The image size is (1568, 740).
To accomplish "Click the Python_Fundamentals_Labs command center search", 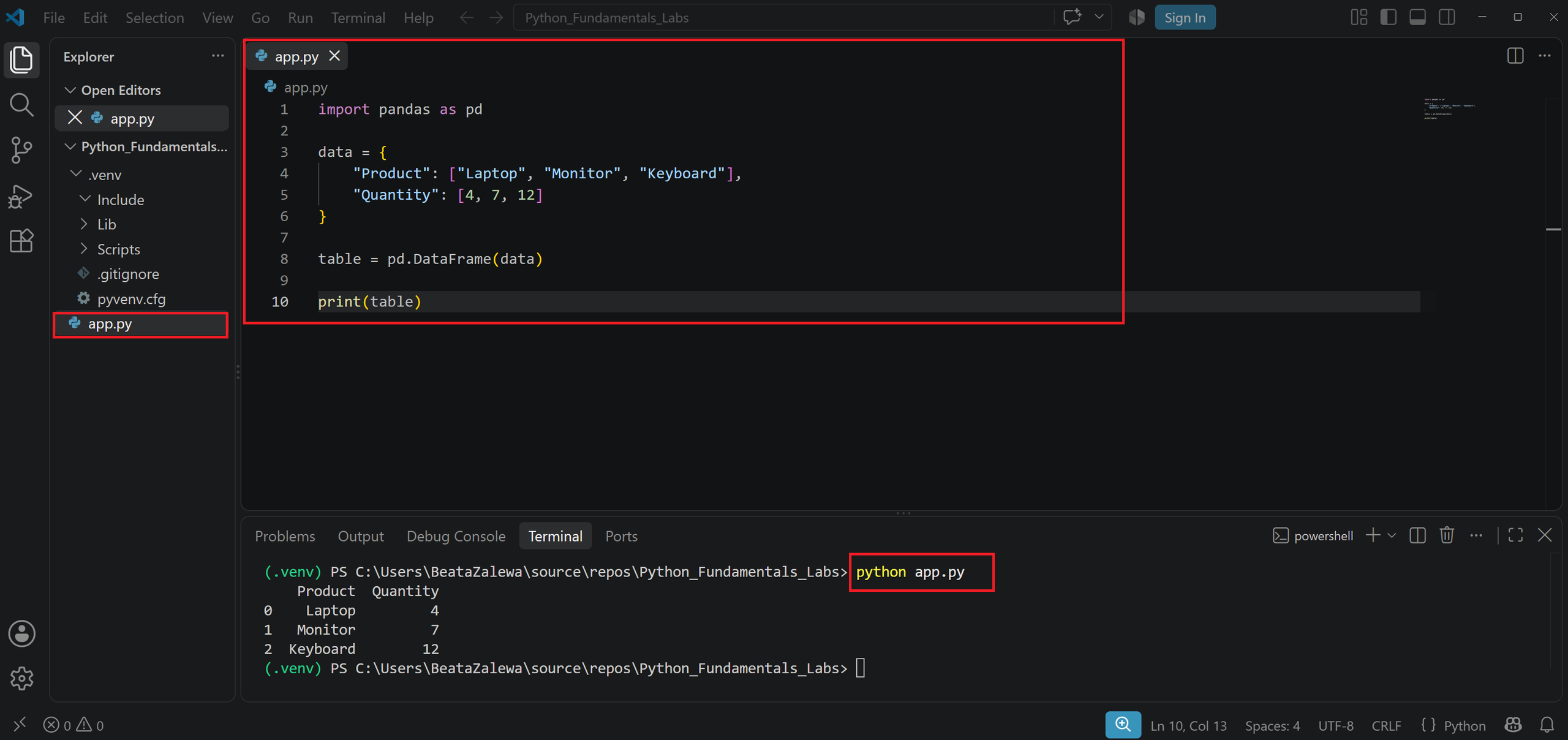I will click(783, 18).
